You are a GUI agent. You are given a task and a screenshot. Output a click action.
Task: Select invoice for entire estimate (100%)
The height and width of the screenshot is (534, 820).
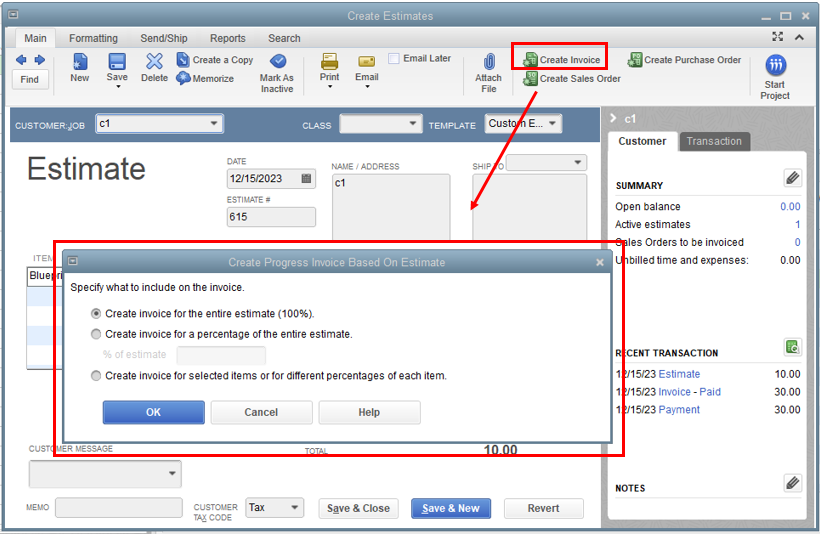(96, 314)
